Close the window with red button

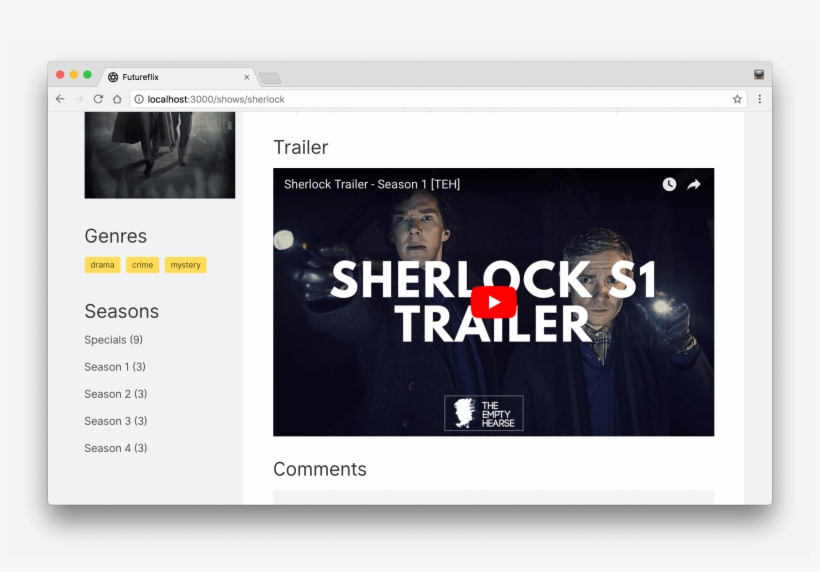[x=60, y=75]
